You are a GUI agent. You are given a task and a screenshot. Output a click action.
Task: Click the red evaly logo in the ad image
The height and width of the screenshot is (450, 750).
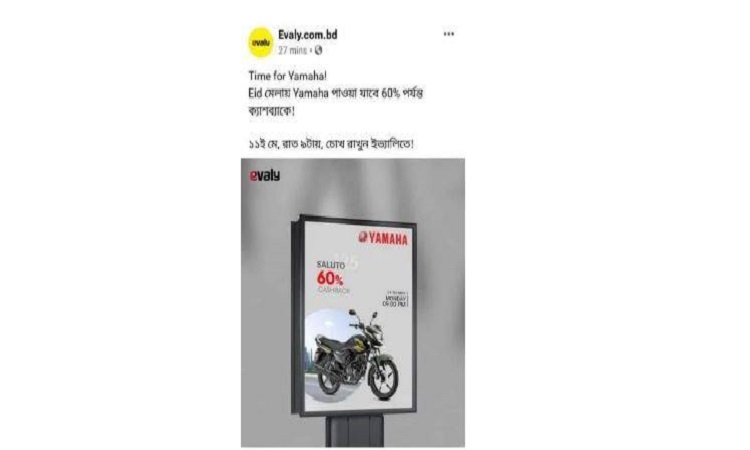click(265, 176)
